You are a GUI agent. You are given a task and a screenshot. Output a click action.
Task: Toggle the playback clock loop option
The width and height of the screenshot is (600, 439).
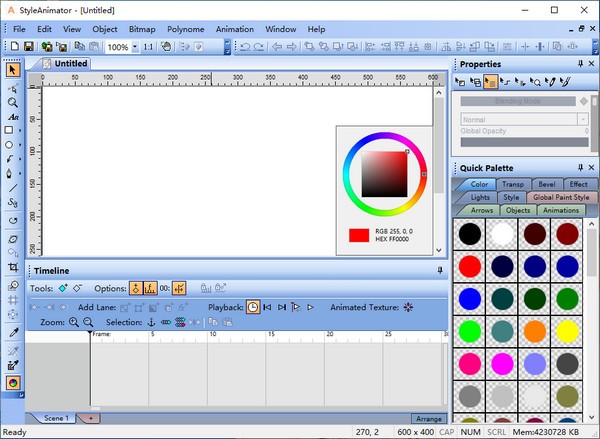coord(253,307)
